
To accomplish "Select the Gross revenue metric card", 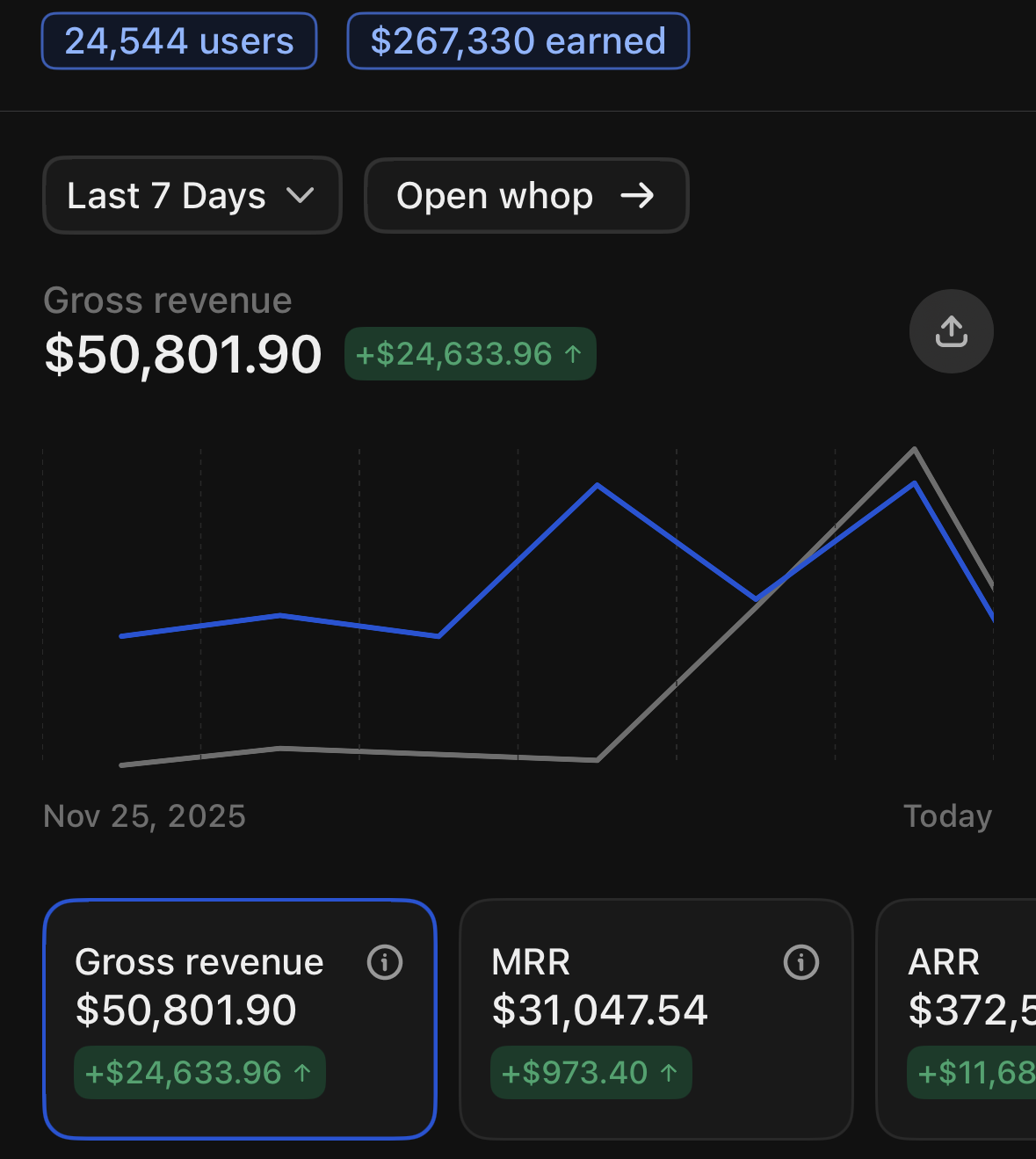I will (x=240, y=1019).
